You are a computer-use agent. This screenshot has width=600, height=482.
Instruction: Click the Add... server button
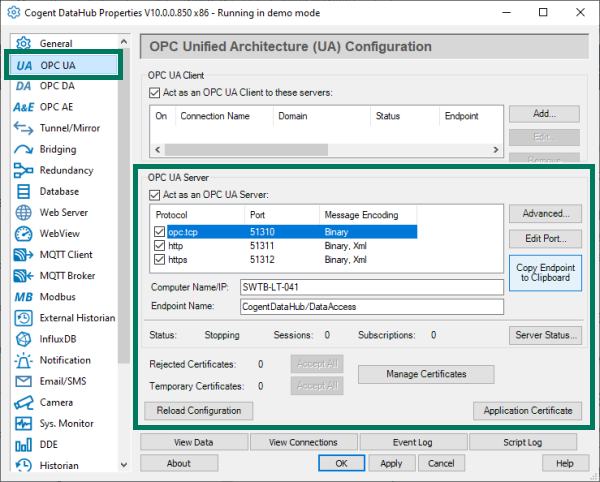point(544,114)
